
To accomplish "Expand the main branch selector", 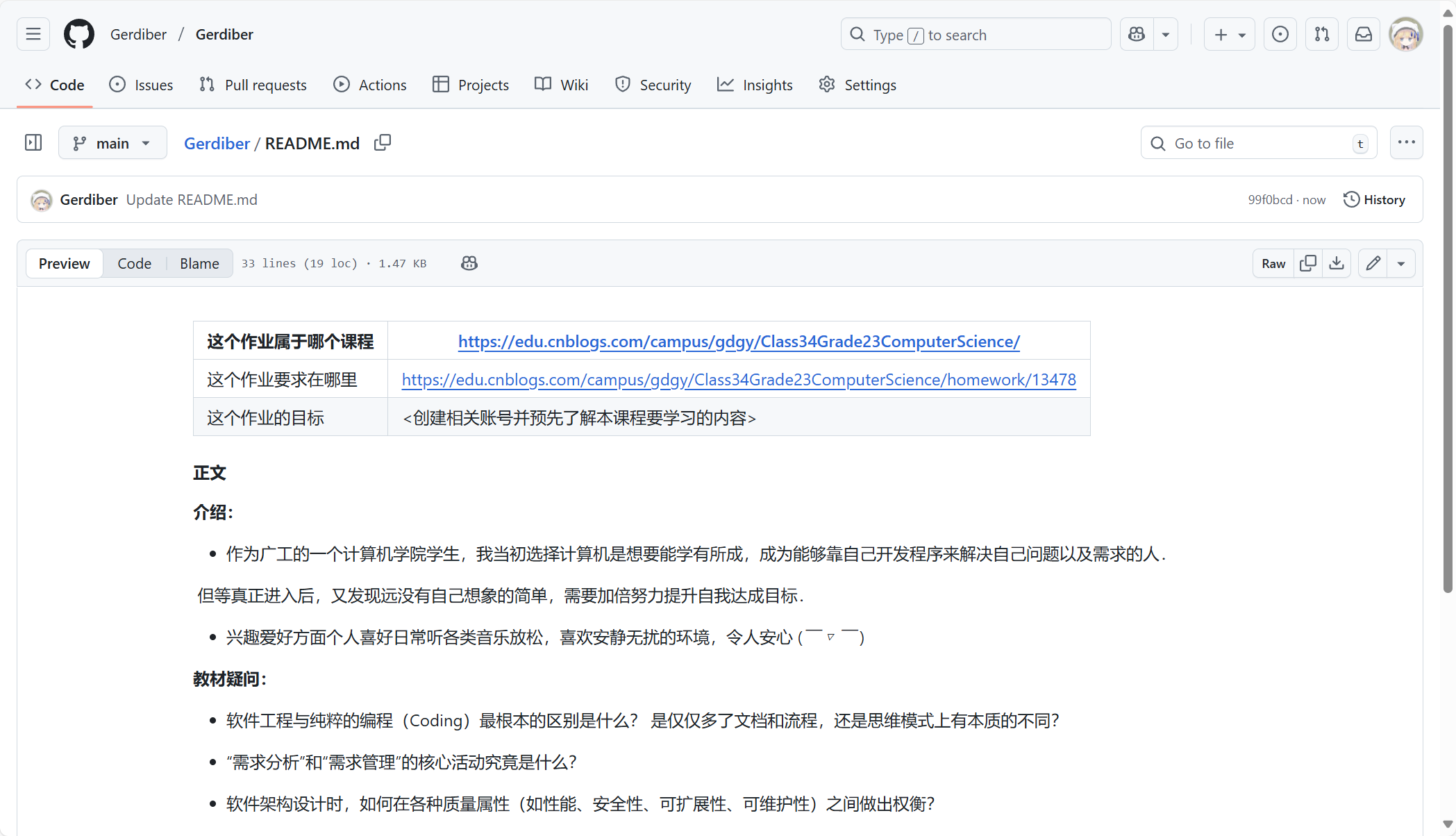I will 112,142.
